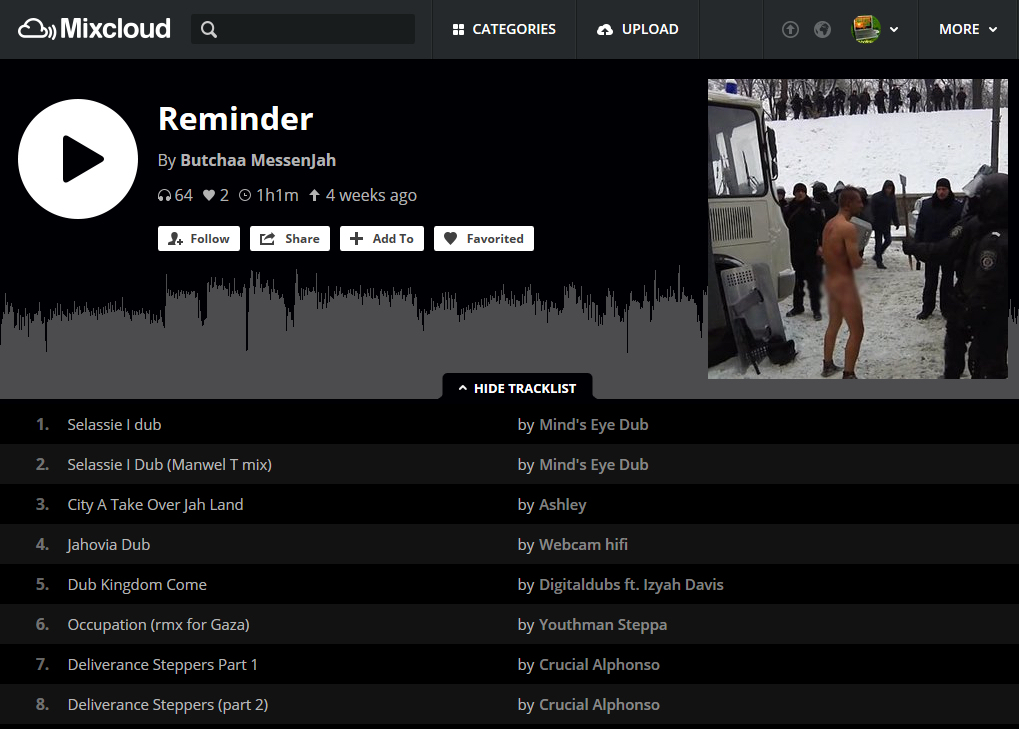Click the clock duration 1h1m

click(268, 196)
